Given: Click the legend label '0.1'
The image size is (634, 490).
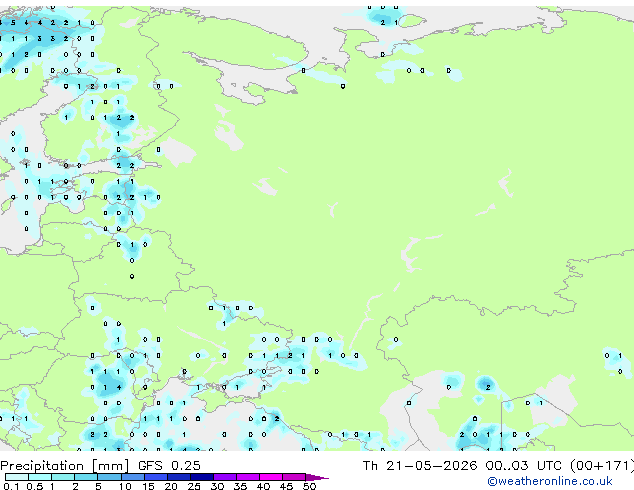Looking at the screenshot, I should 11,486.
